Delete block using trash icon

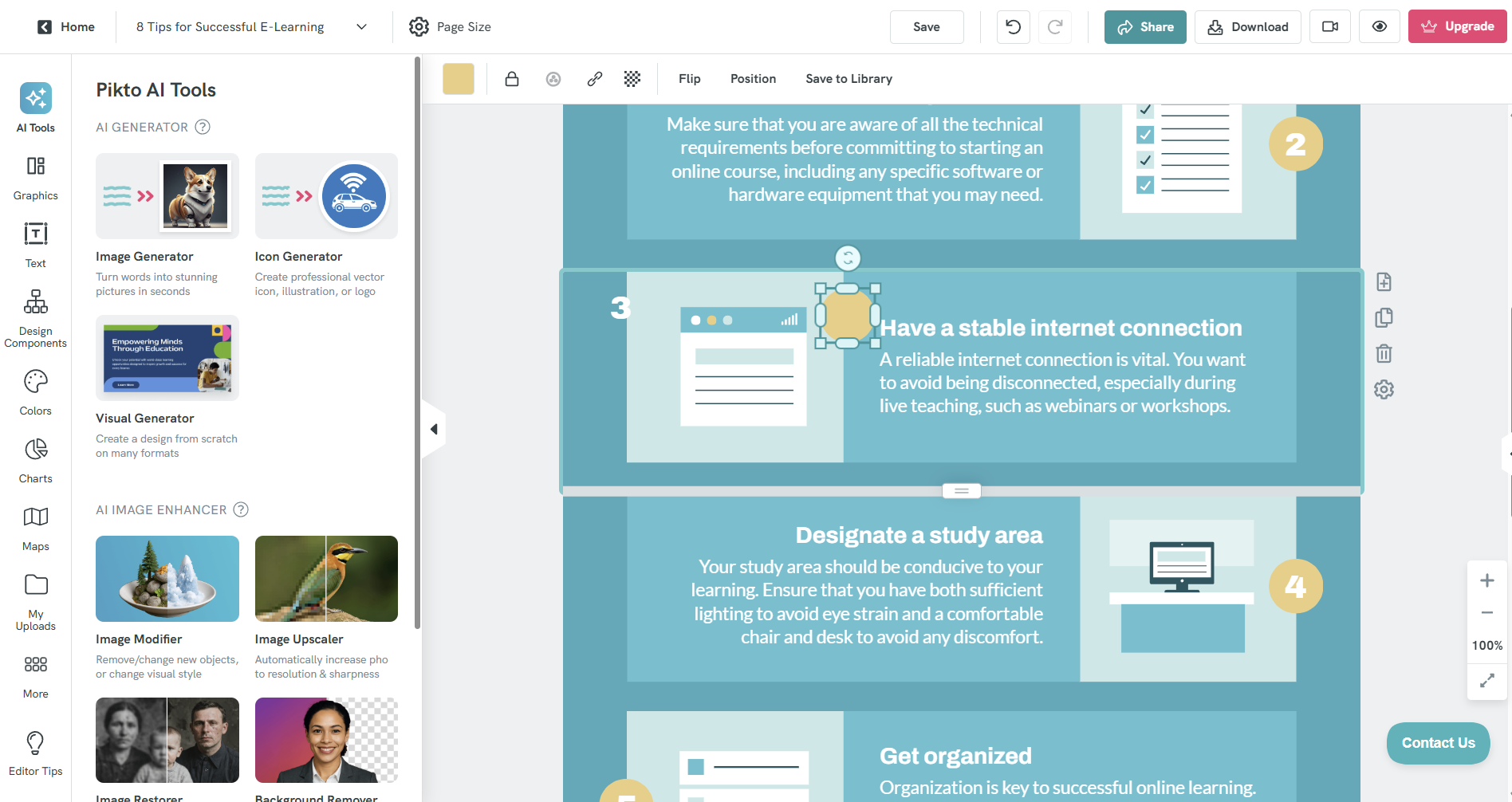coord(1384,353)
